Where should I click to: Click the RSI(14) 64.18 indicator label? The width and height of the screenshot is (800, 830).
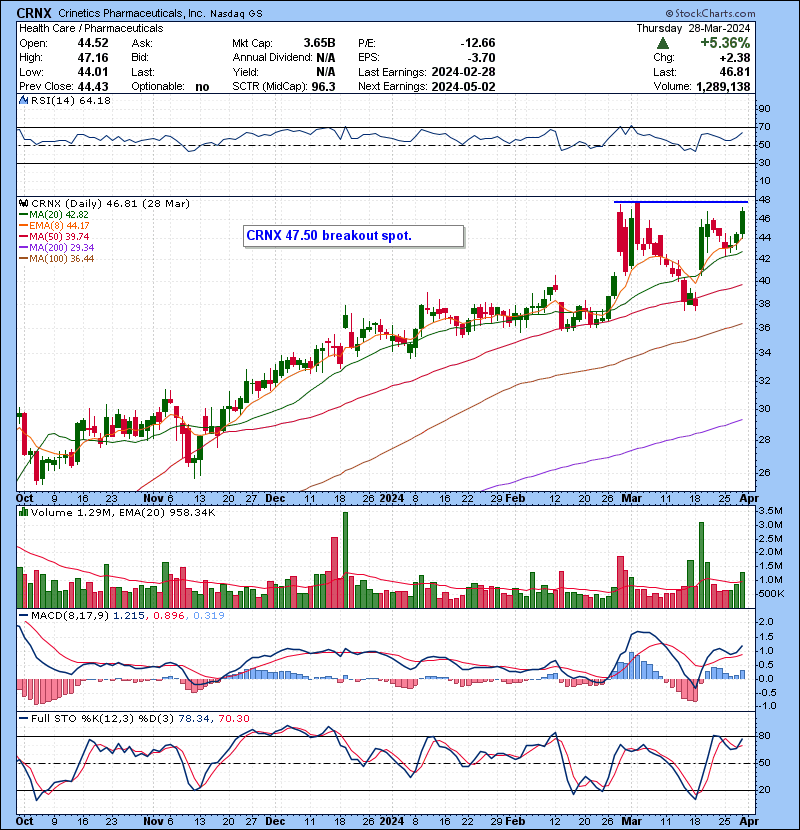[71, 101]
